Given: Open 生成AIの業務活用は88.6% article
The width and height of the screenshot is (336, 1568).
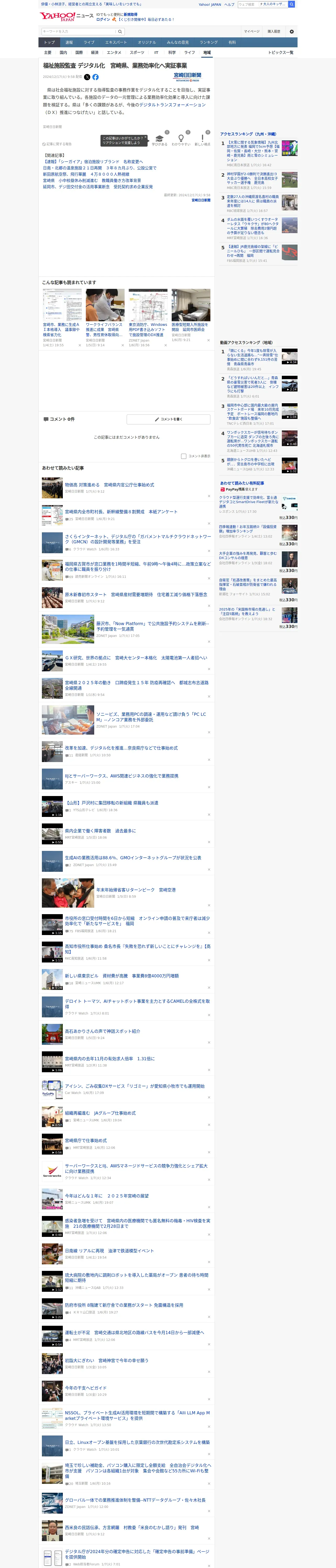Looking at the screenshot, I should click(133, 858).
